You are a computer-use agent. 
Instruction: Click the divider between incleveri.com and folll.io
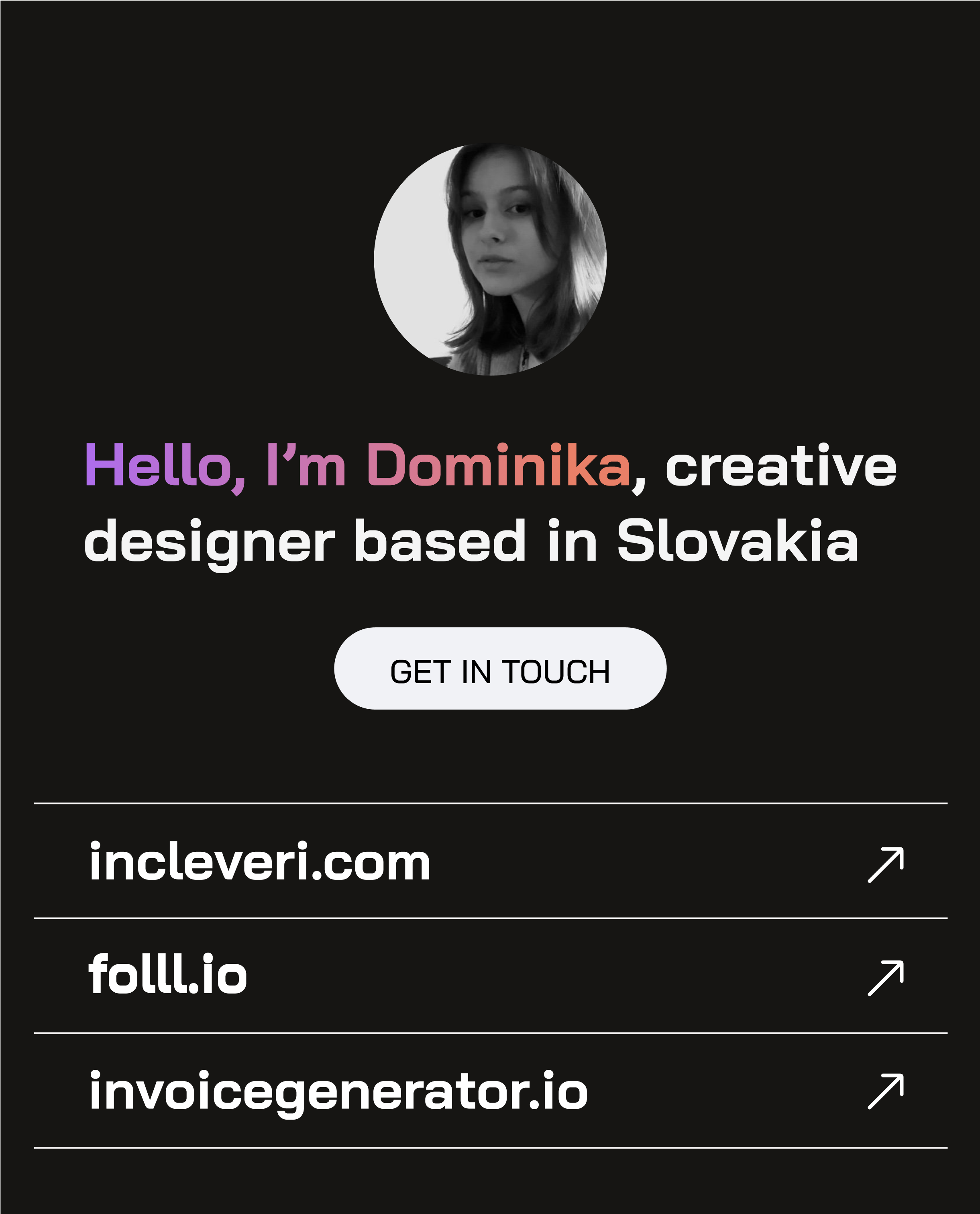[x=490, y=918]
